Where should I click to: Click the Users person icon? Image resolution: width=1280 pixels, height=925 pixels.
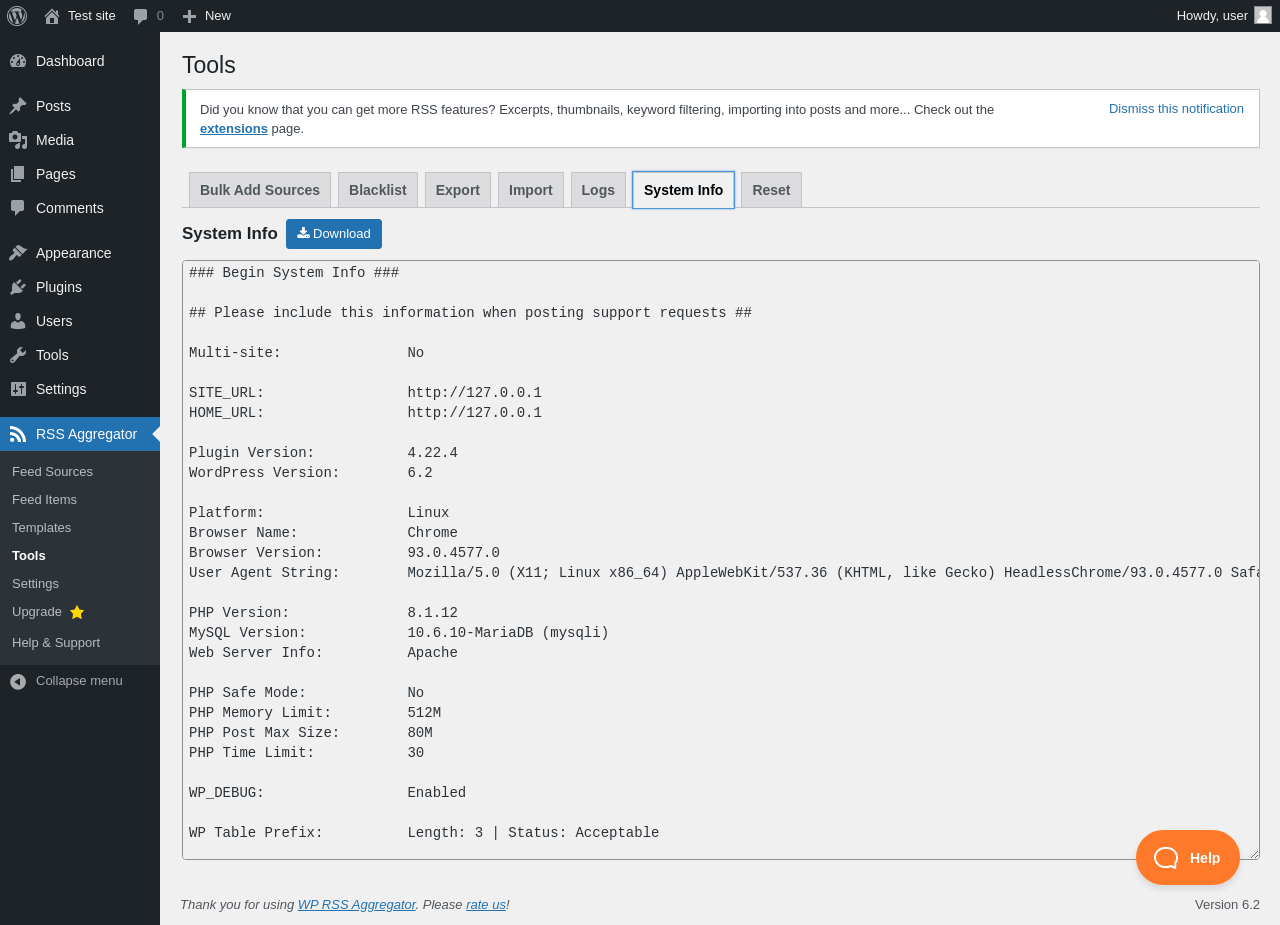pyautogui.click(x=18, y=321)
